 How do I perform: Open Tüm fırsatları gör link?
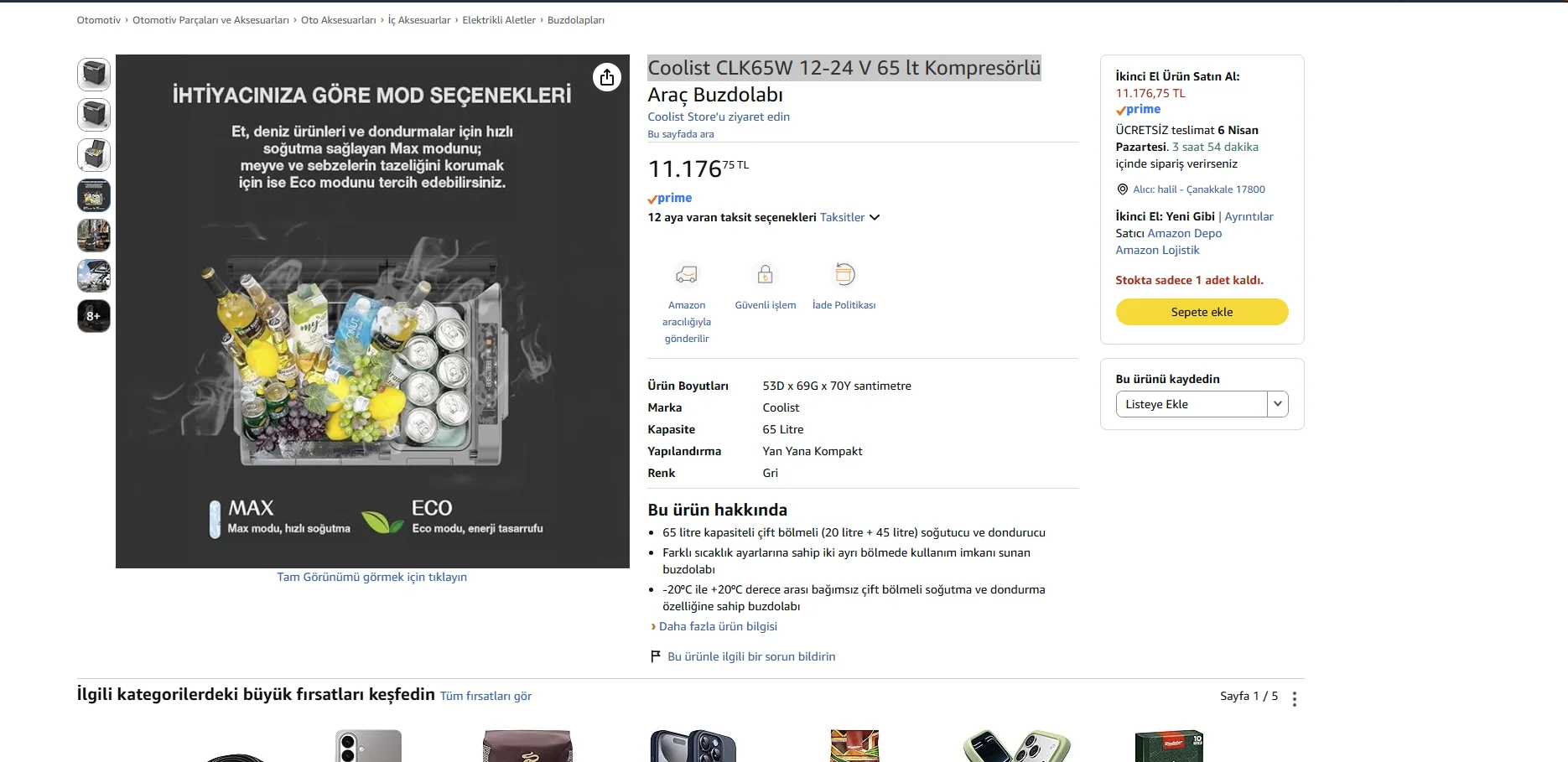485,696
